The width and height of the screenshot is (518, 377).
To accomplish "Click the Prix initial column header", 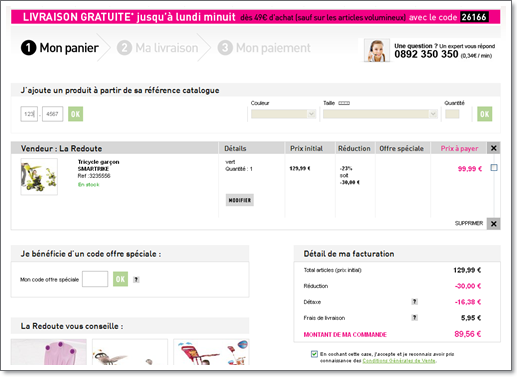I will (x=306, y=148).
